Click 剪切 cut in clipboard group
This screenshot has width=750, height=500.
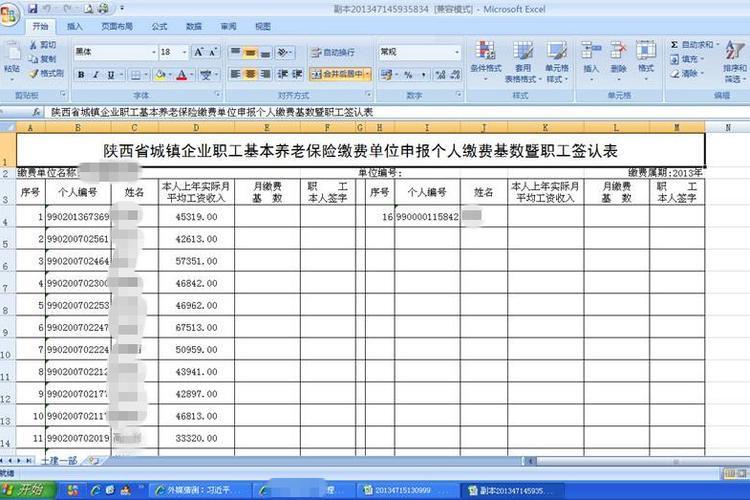(43, 45)
